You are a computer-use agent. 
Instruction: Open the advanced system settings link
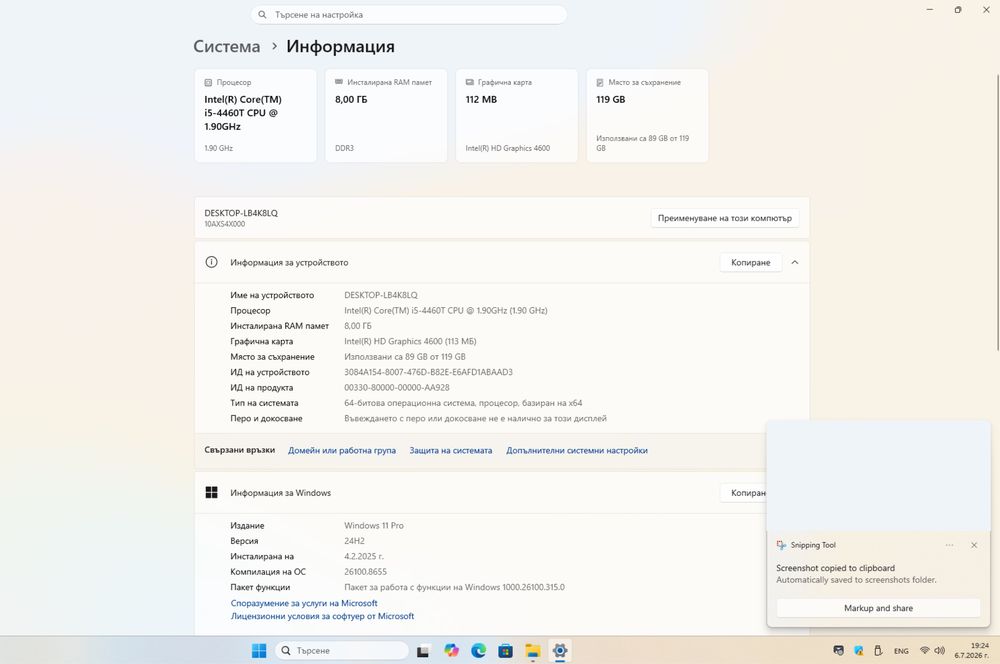pyautogui.click(x=577, y=450)
